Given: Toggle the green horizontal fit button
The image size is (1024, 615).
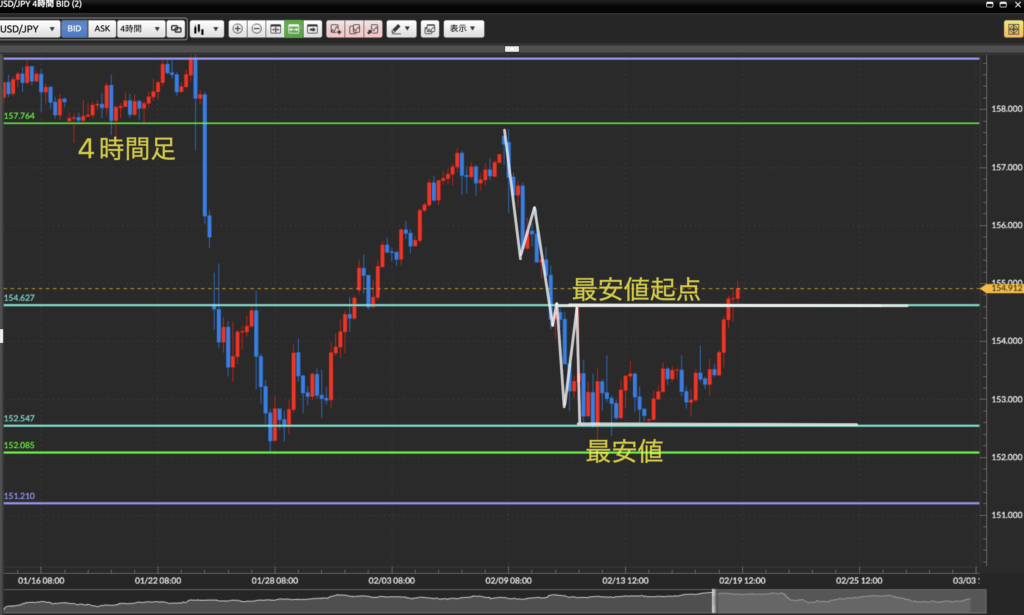Looking at the screenshot, I should [x=294, y=29].
